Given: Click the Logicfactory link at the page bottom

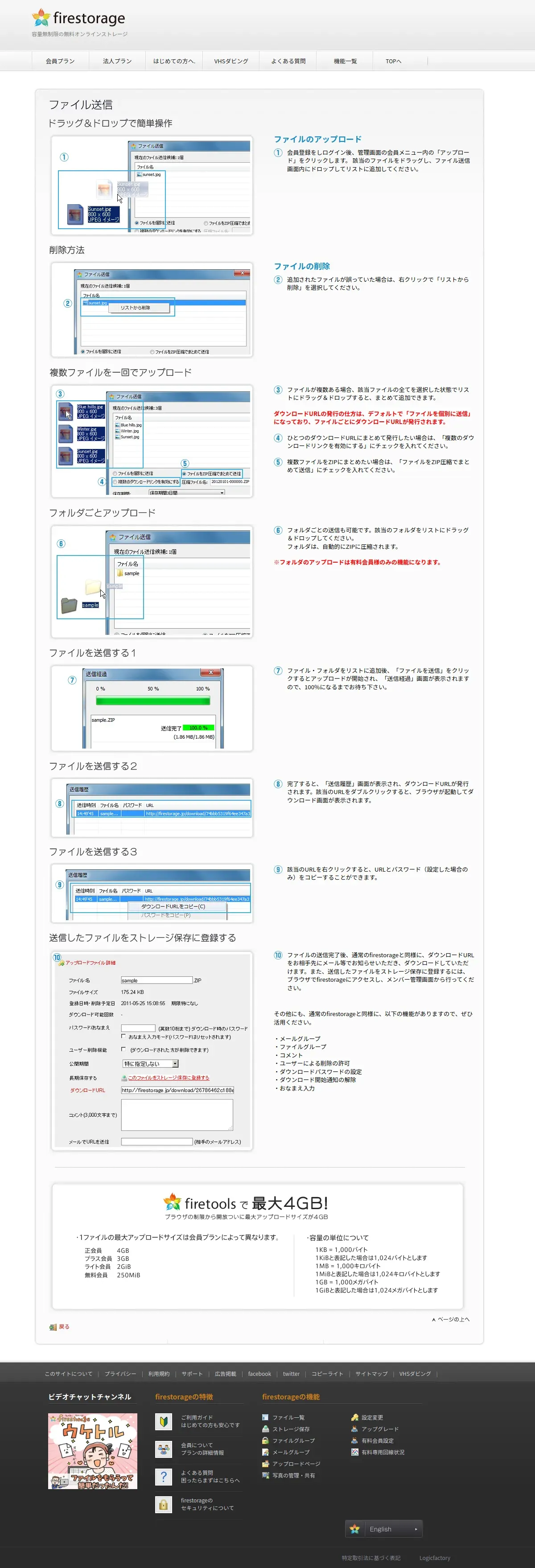Looking at the screenshot, I should 435,1558.
